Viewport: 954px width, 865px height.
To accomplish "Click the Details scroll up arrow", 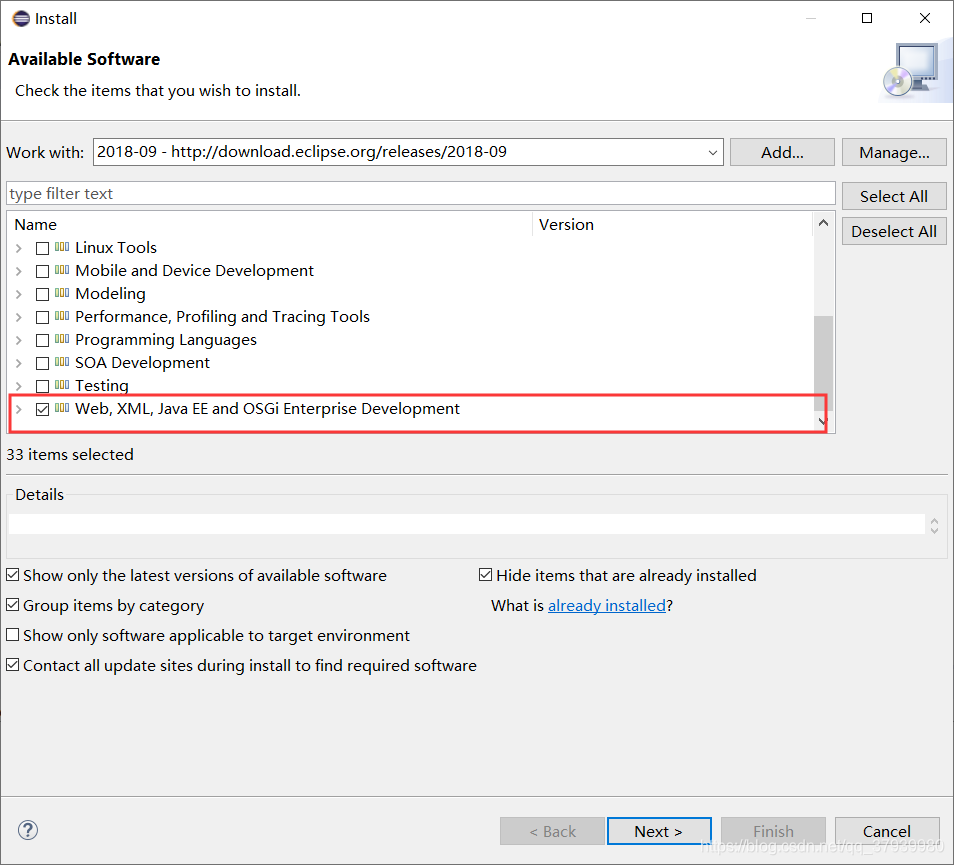I will pos(935,521).
